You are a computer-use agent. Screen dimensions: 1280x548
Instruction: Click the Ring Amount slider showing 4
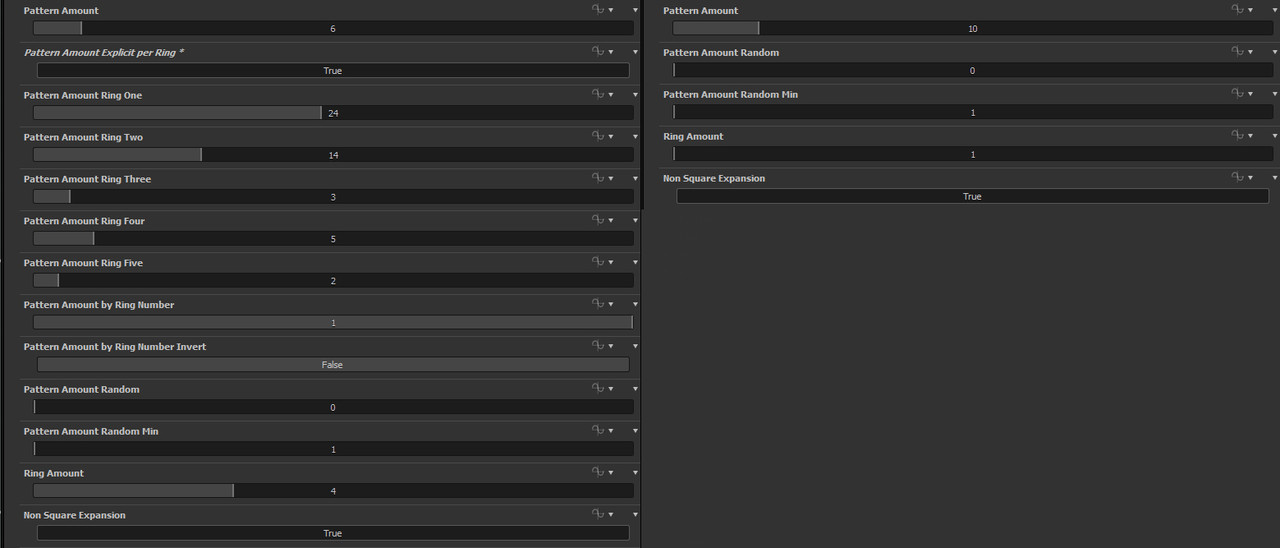point(333,491)
